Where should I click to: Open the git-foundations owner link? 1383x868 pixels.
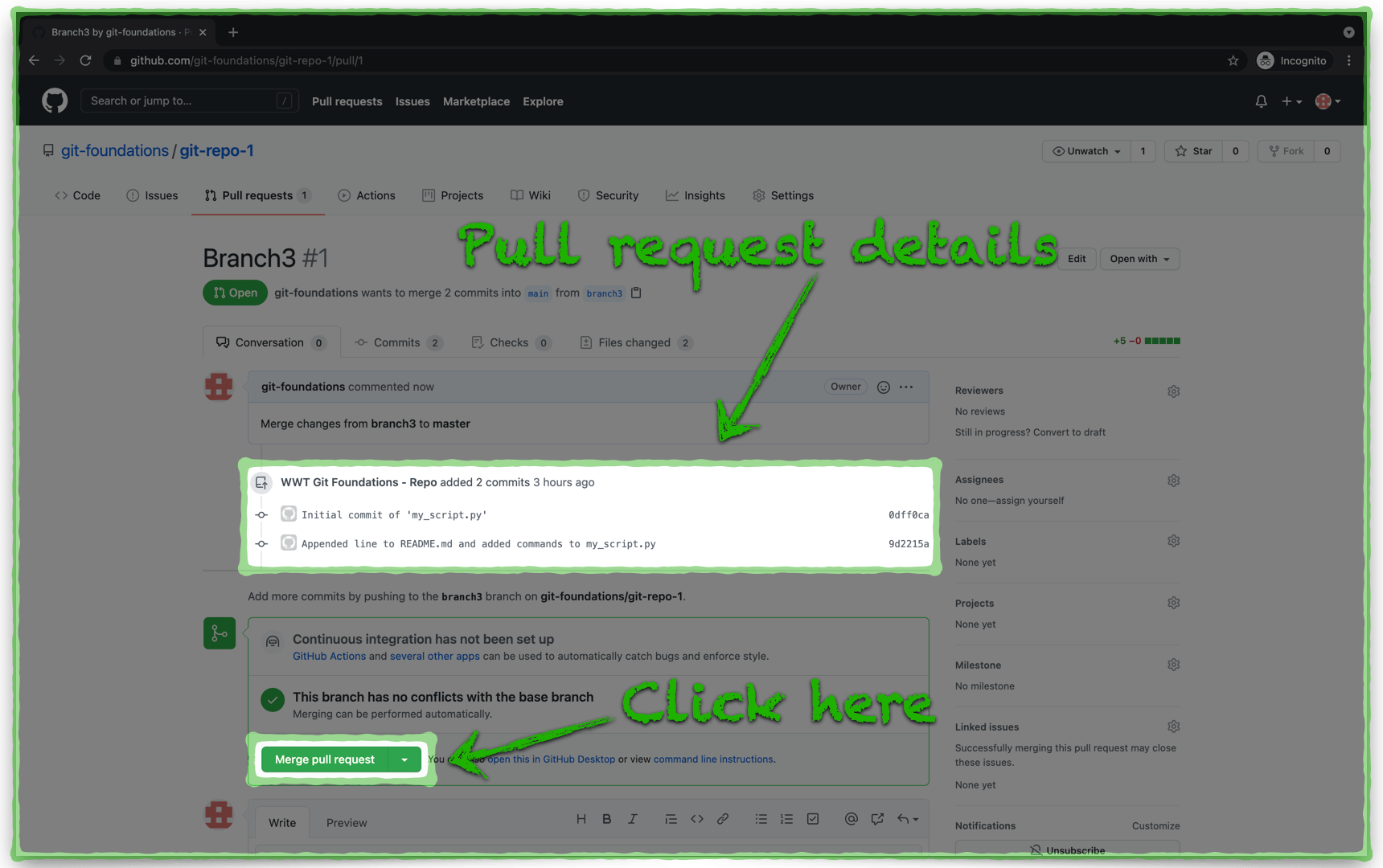point(115,150)
